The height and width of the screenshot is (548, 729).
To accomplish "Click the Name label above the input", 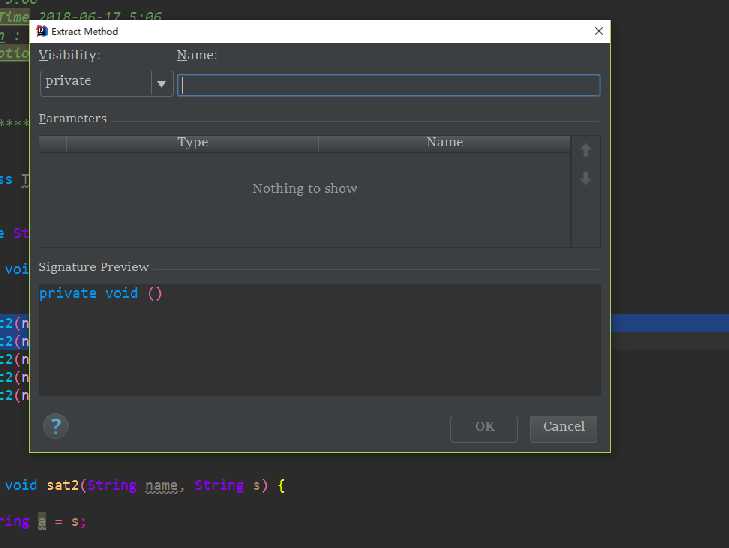I will 196,55.
